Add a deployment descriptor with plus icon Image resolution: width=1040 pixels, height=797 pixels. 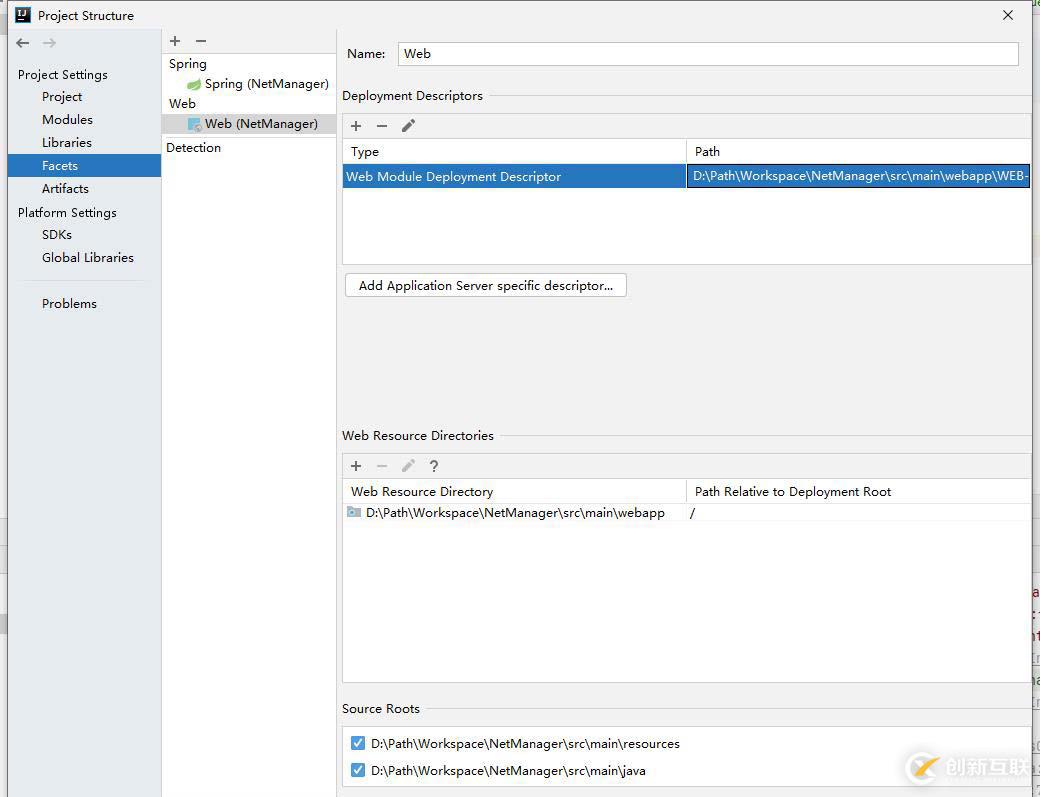(x=356, y=126)
